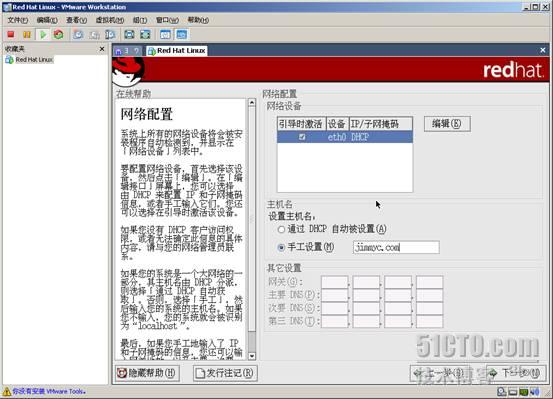
Task: Click the quick switch mode toolbar icon
Action: [x=146, y=35]
